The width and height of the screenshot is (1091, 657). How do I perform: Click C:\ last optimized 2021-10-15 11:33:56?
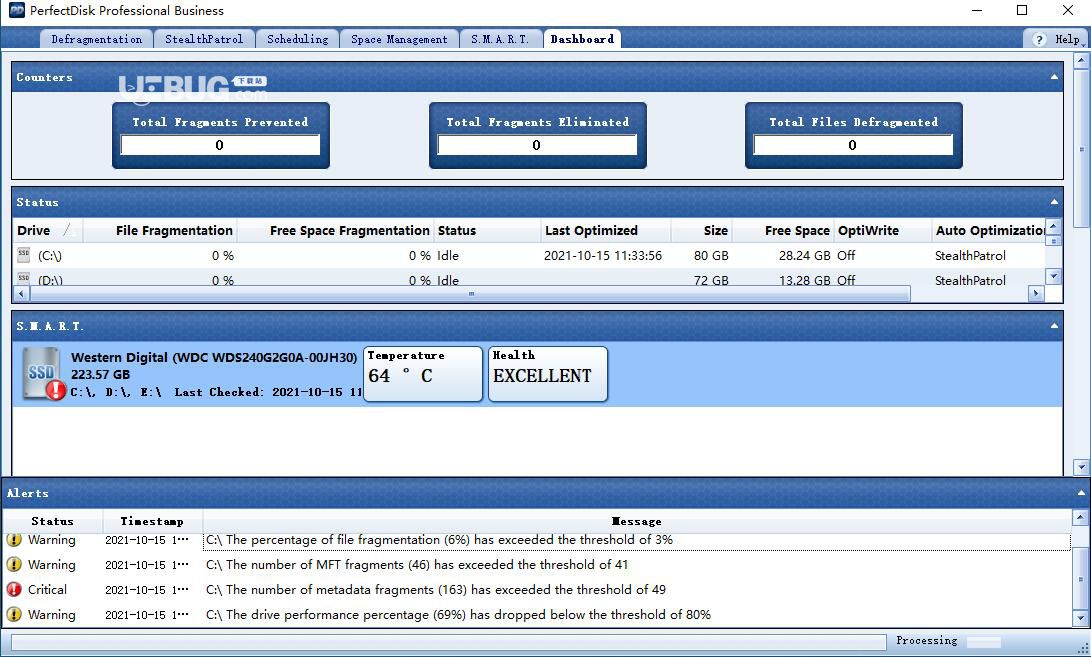(x=603, y=255)
